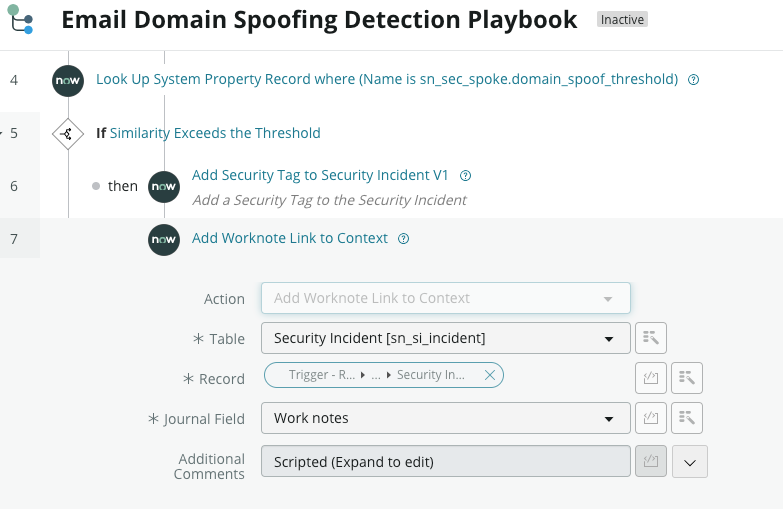The width and height of the screenshot is (783, 509).
Task: Open Add Security Tag to Security Incident V1
Action: pyautogui.click(x=320, y=175)
